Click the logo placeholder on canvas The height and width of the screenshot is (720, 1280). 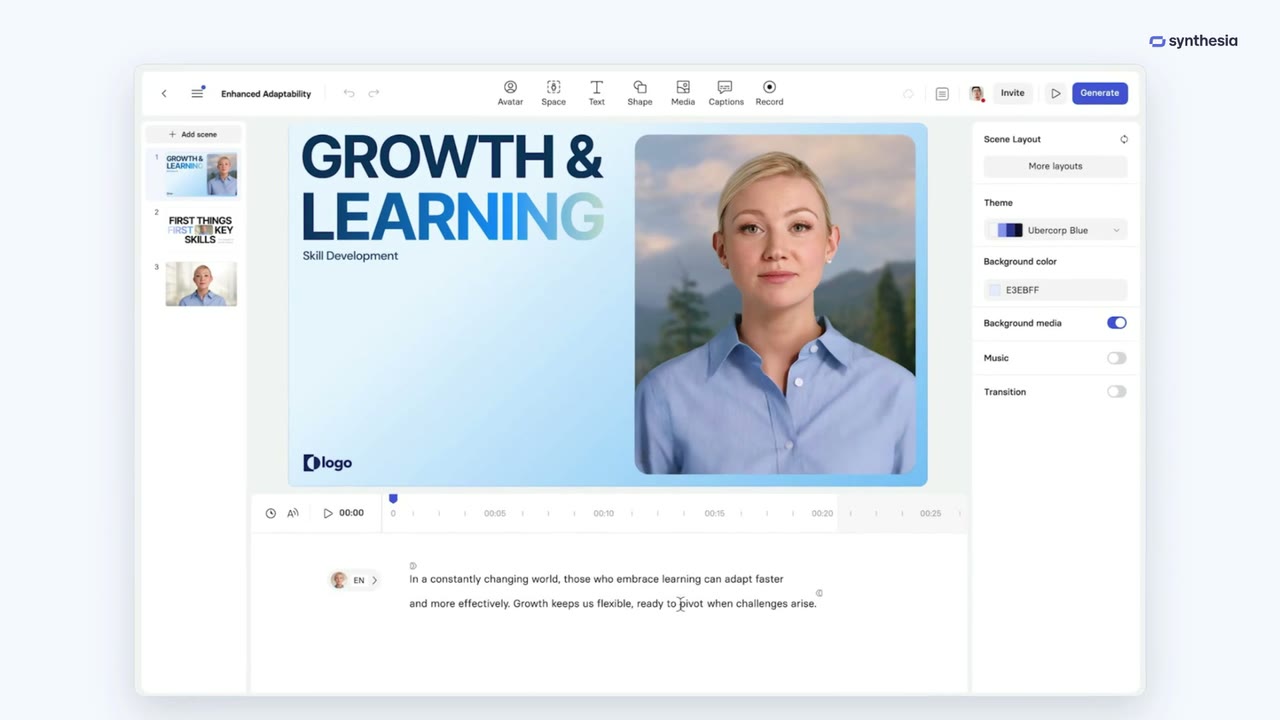click(327, 463)
